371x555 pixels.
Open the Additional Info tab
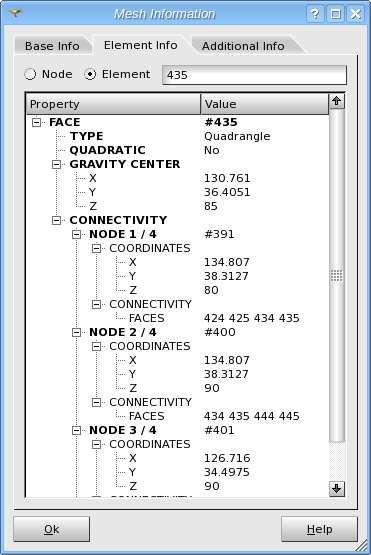click(243, 46)
